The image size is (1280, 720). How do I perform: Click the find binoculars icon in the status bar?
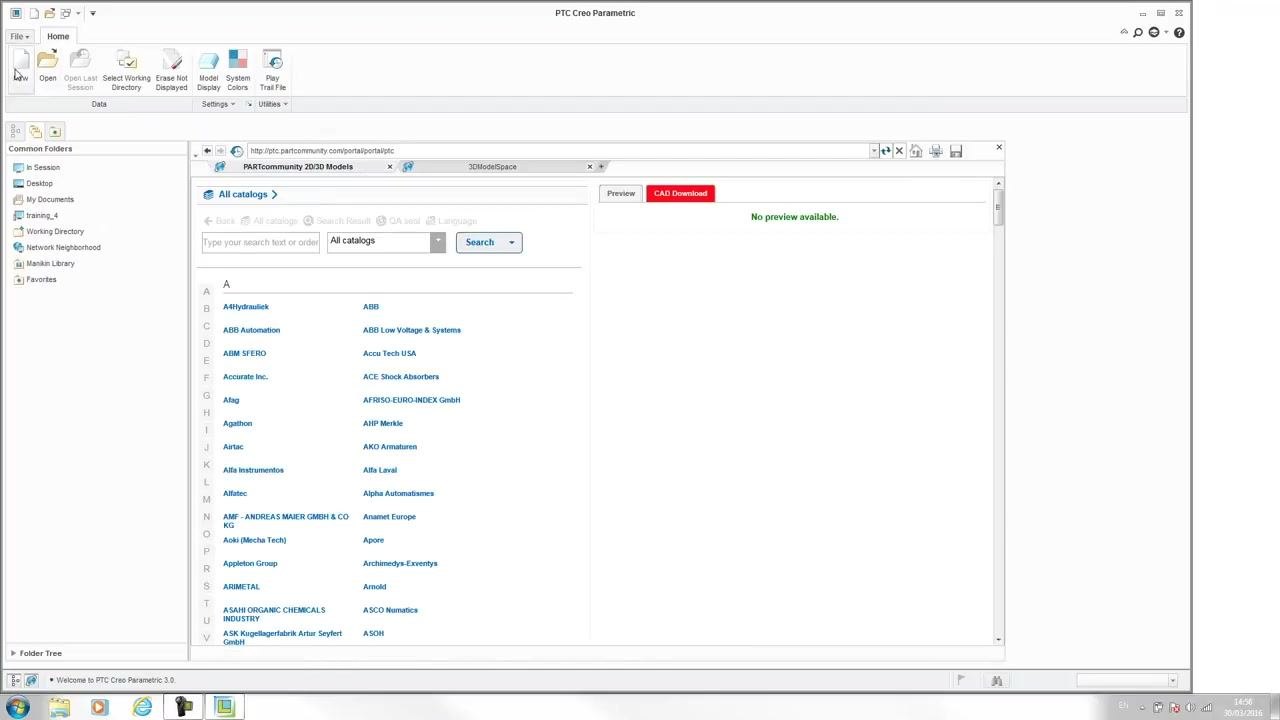(x=997, y=681)
